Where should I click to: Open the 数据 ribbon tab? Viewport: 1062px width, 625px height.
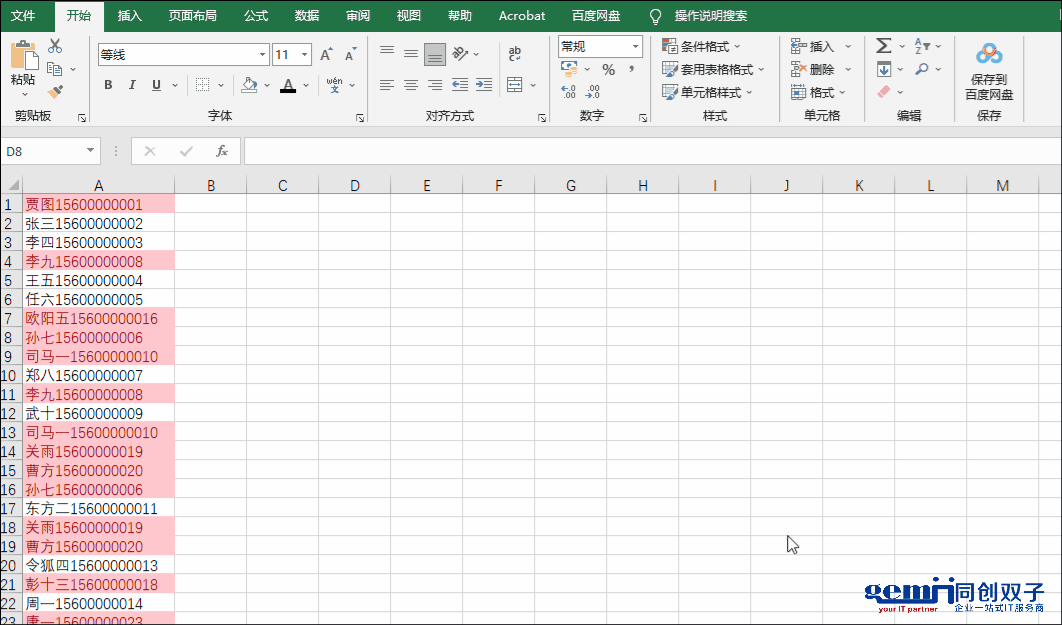[x=307, y=16]
